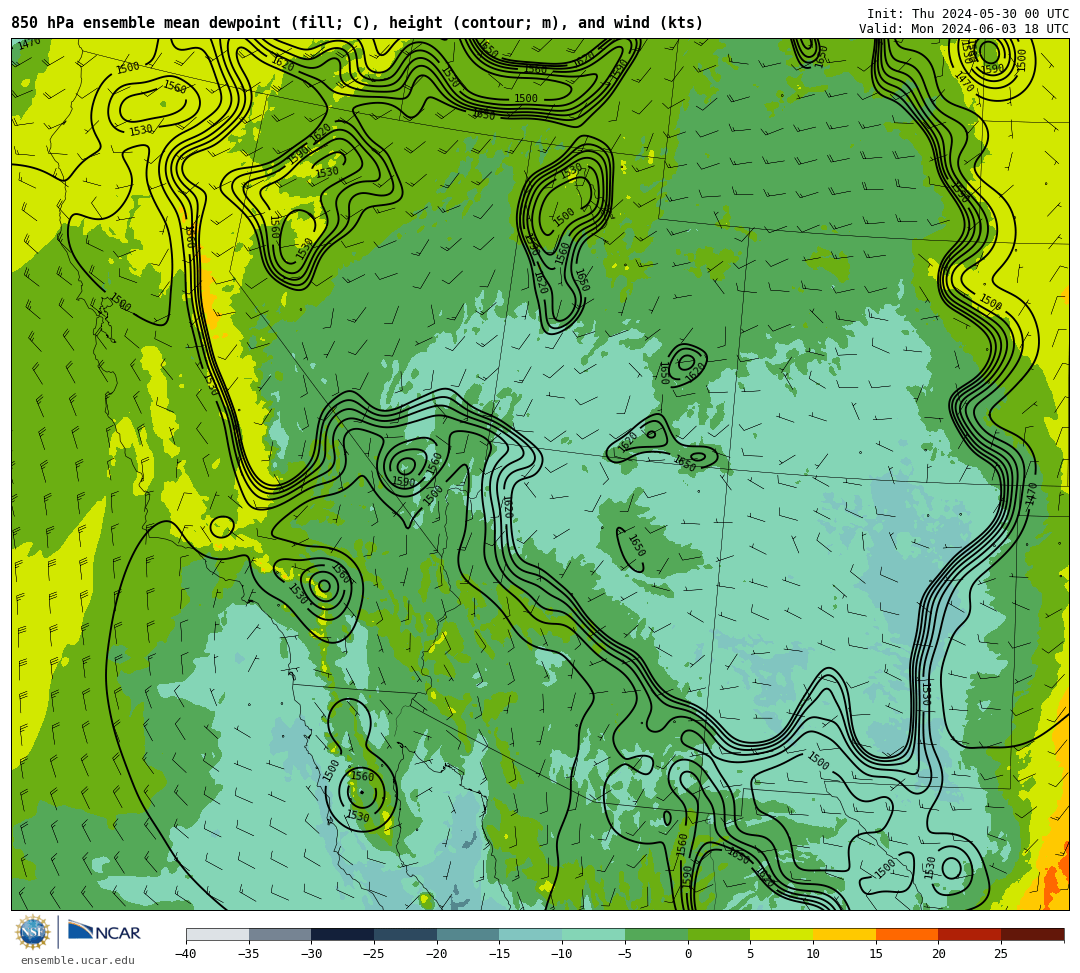Pick the olive green 0 to 5 color swatch

[x=719, y=934]
